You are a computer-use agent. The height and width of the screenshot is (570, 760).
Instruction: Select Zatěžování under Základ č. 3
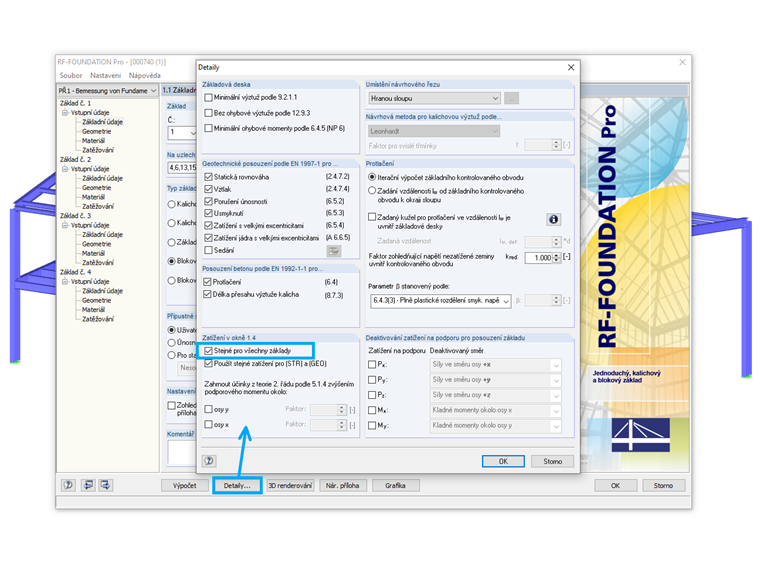tap(98, 263)
